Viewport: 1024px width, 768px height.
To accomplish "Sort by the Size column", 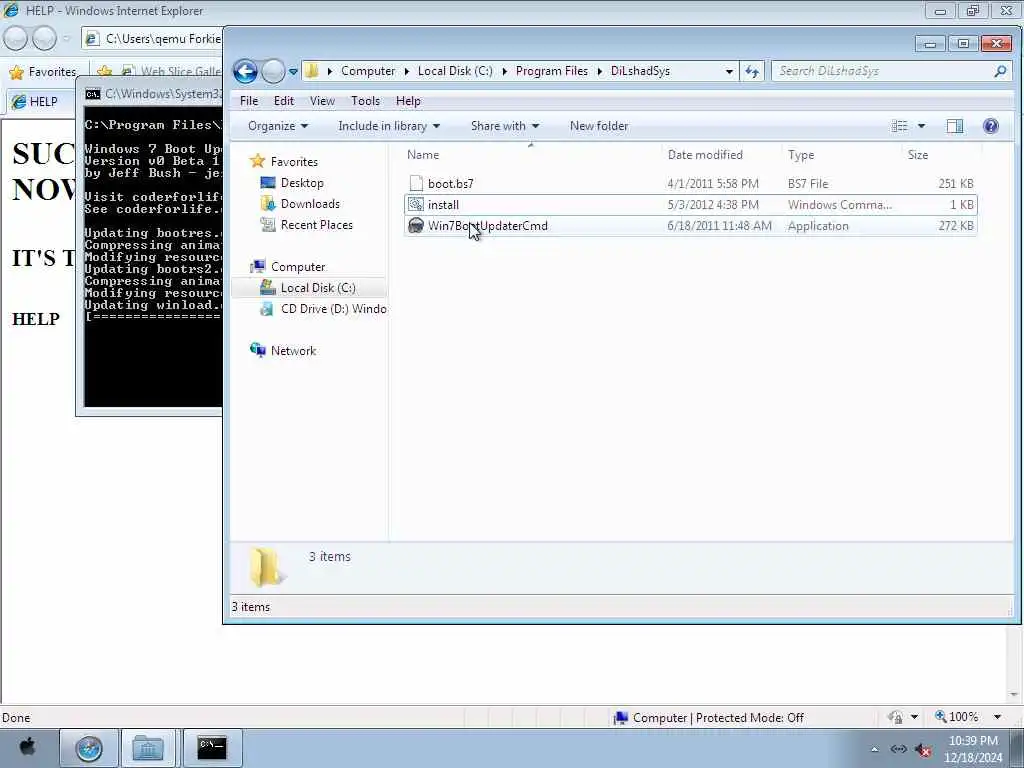I will pos(918,155).
